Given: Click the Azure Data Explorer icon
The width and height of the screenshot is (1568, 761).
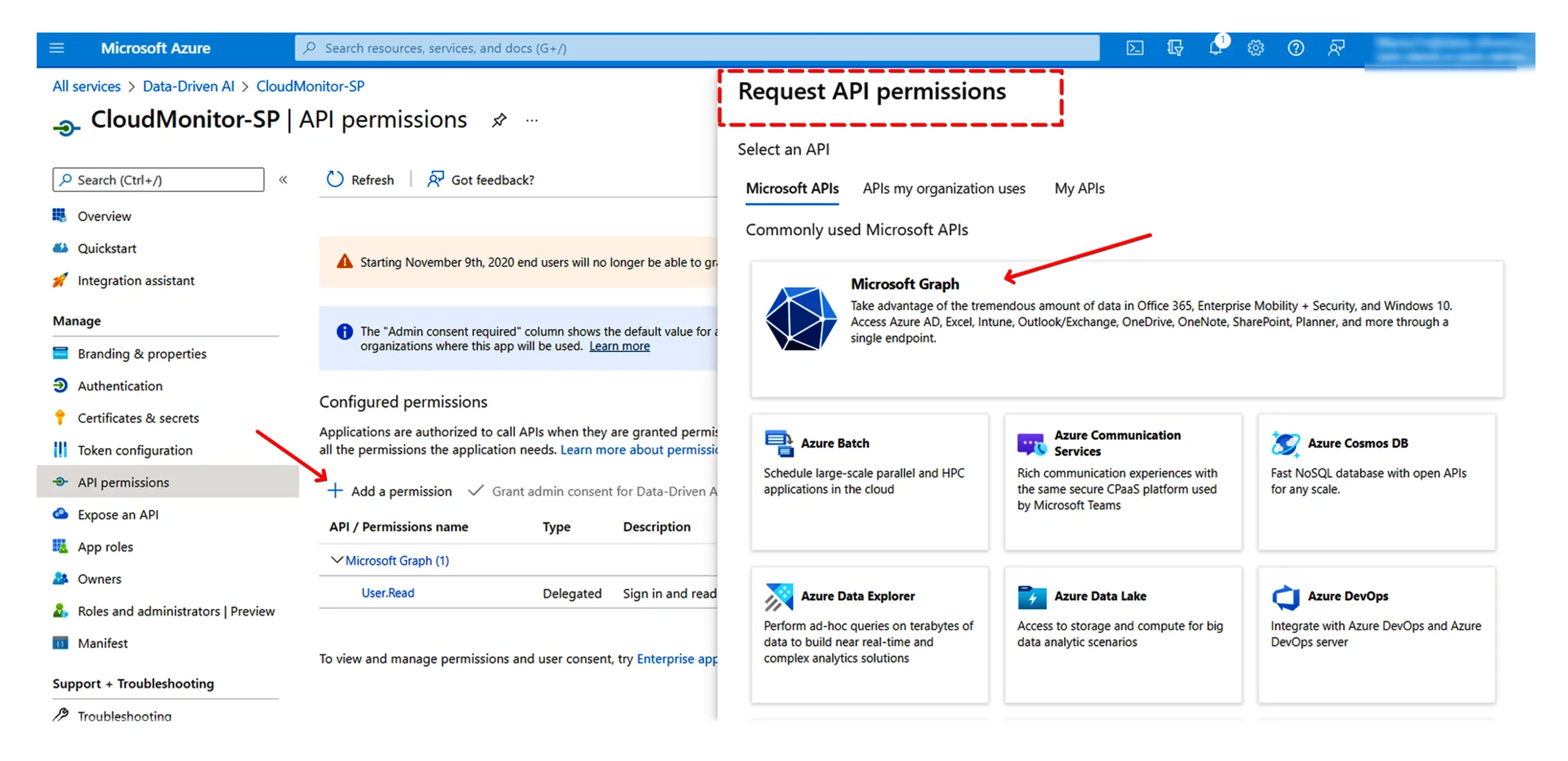Looking at the screenshot, I should (779, 596).
